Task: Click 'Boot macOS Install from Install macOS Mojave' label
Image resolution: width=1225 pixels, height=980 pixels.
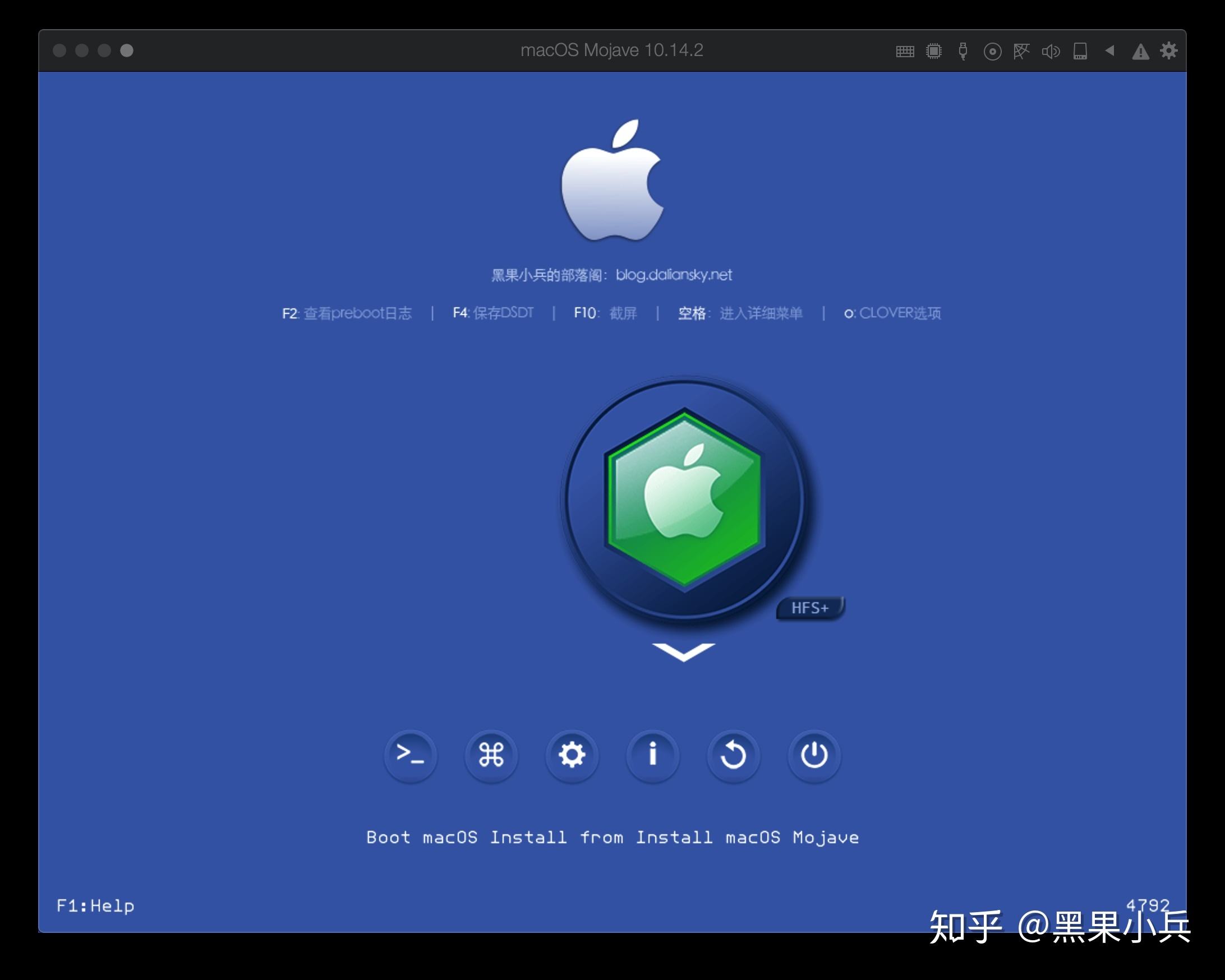Action: point(612,838)
